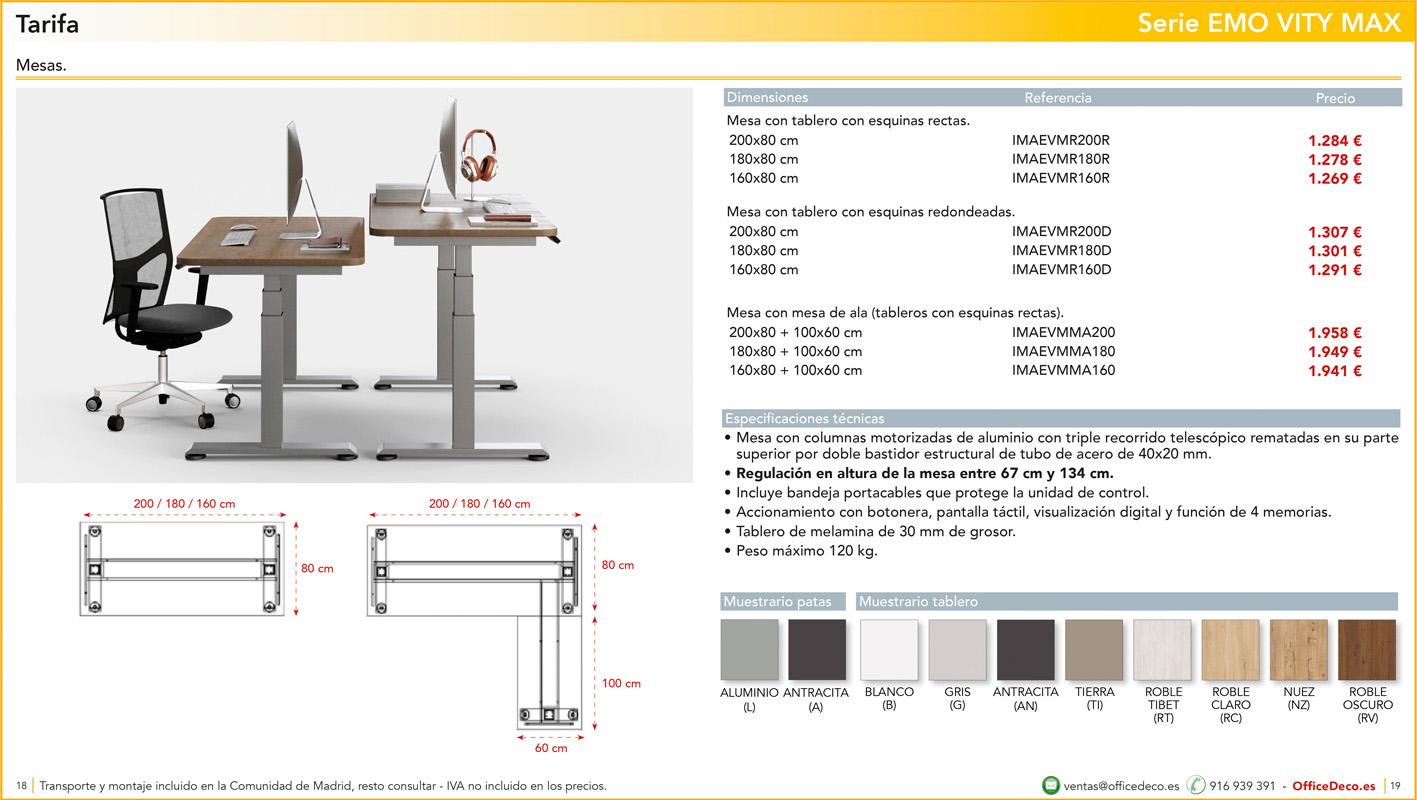
Task: Click the price 1.958 €
Action: (x=1335, y=333)
